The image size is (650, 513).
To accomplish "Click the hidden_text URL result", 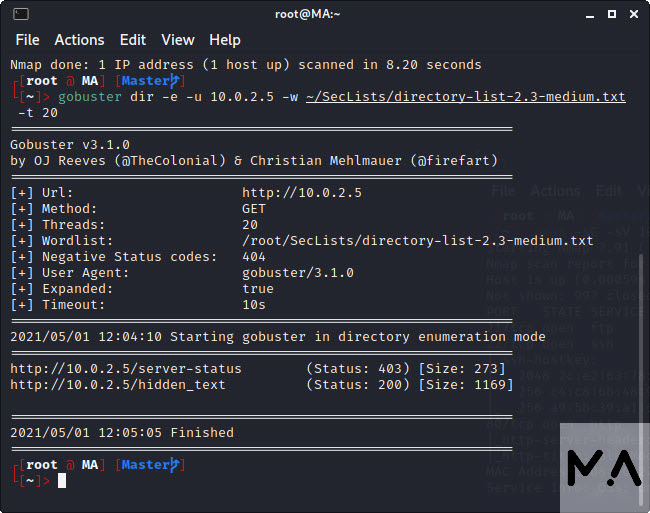I will (x=118, y=384).
